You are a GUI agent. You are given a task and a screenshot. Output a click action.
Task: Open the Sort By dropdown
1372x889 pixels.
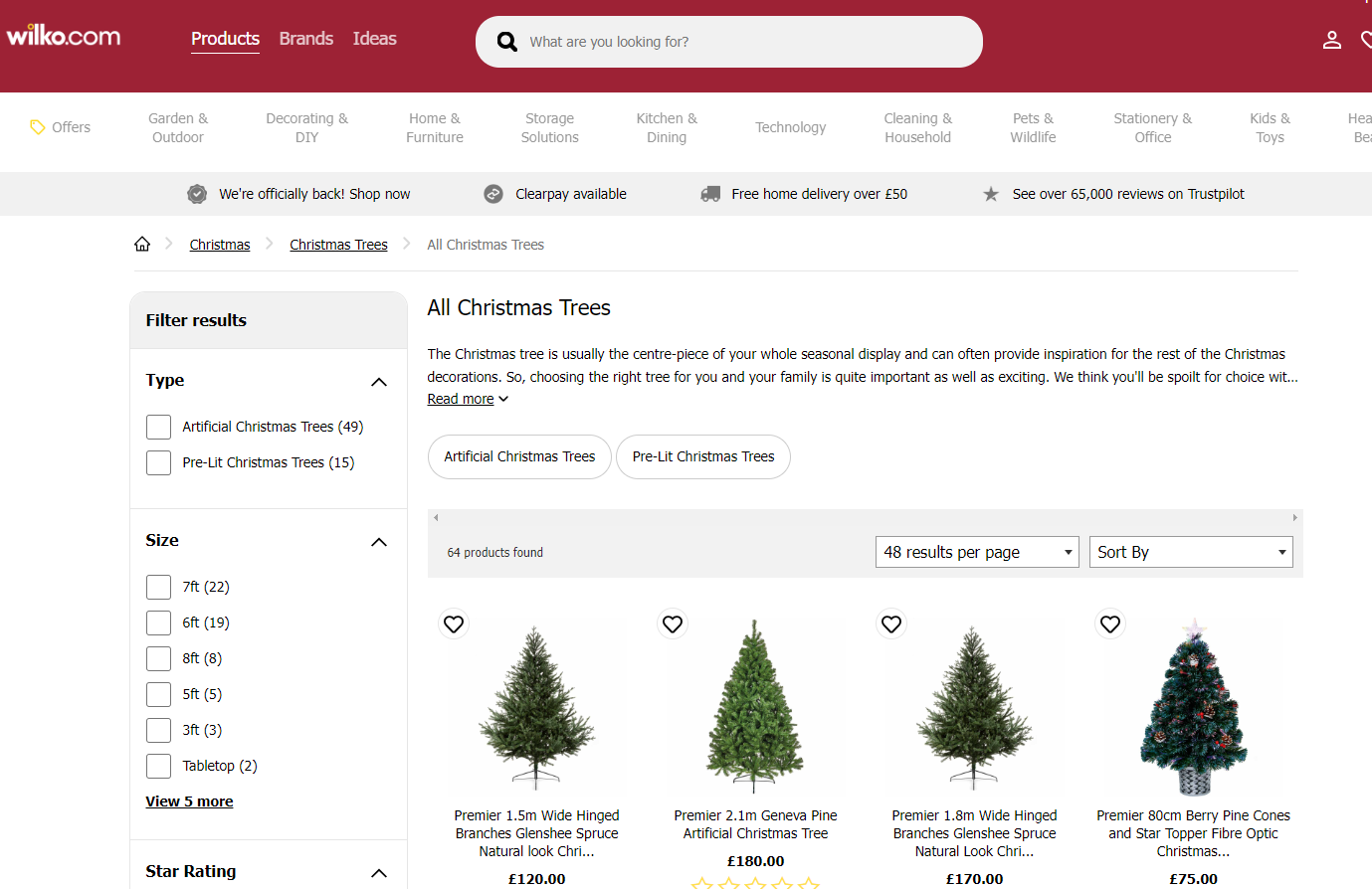[1191, 552]
